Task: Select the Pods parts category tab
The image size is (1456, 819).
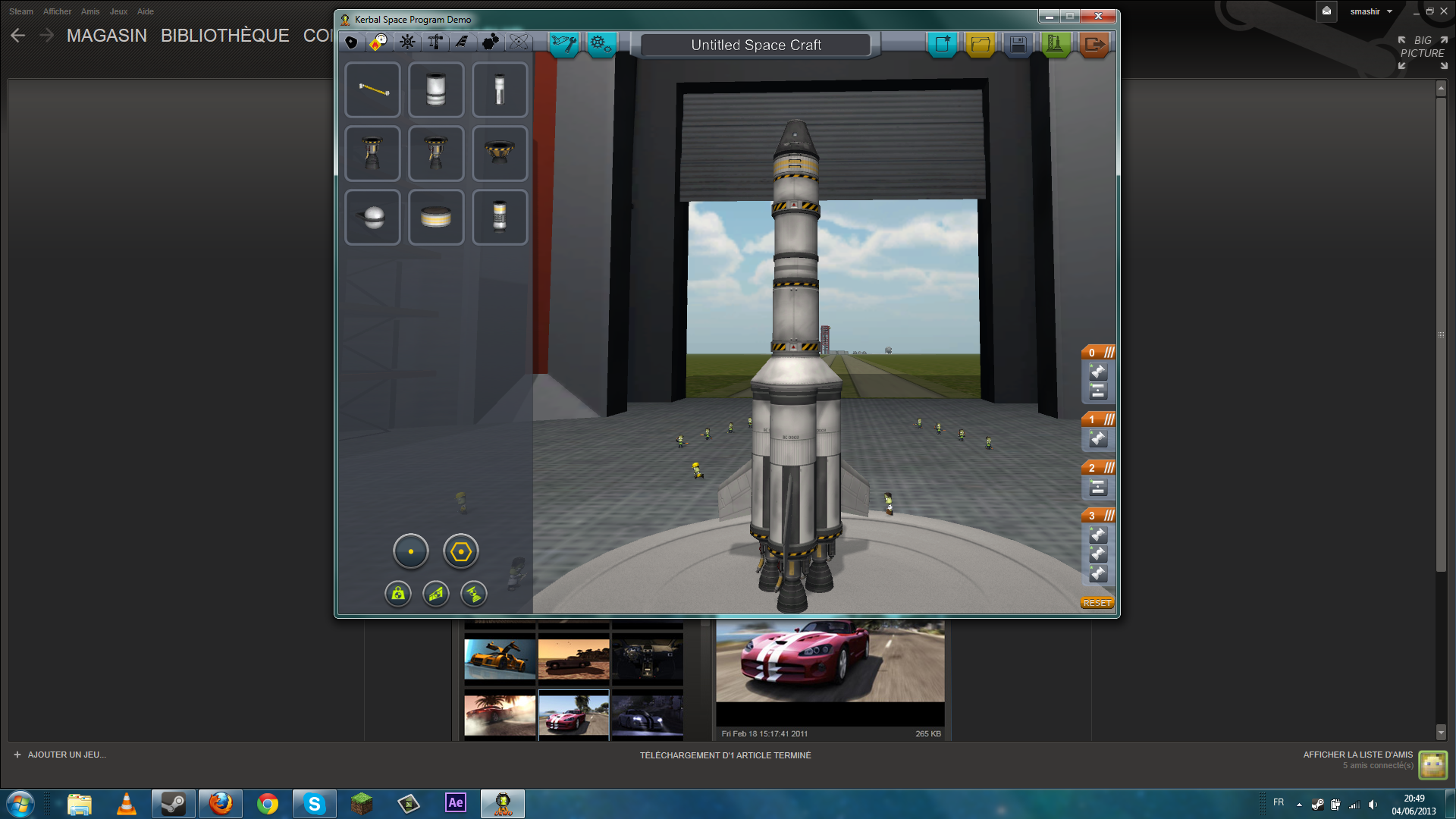Action: tap(351, 42)
